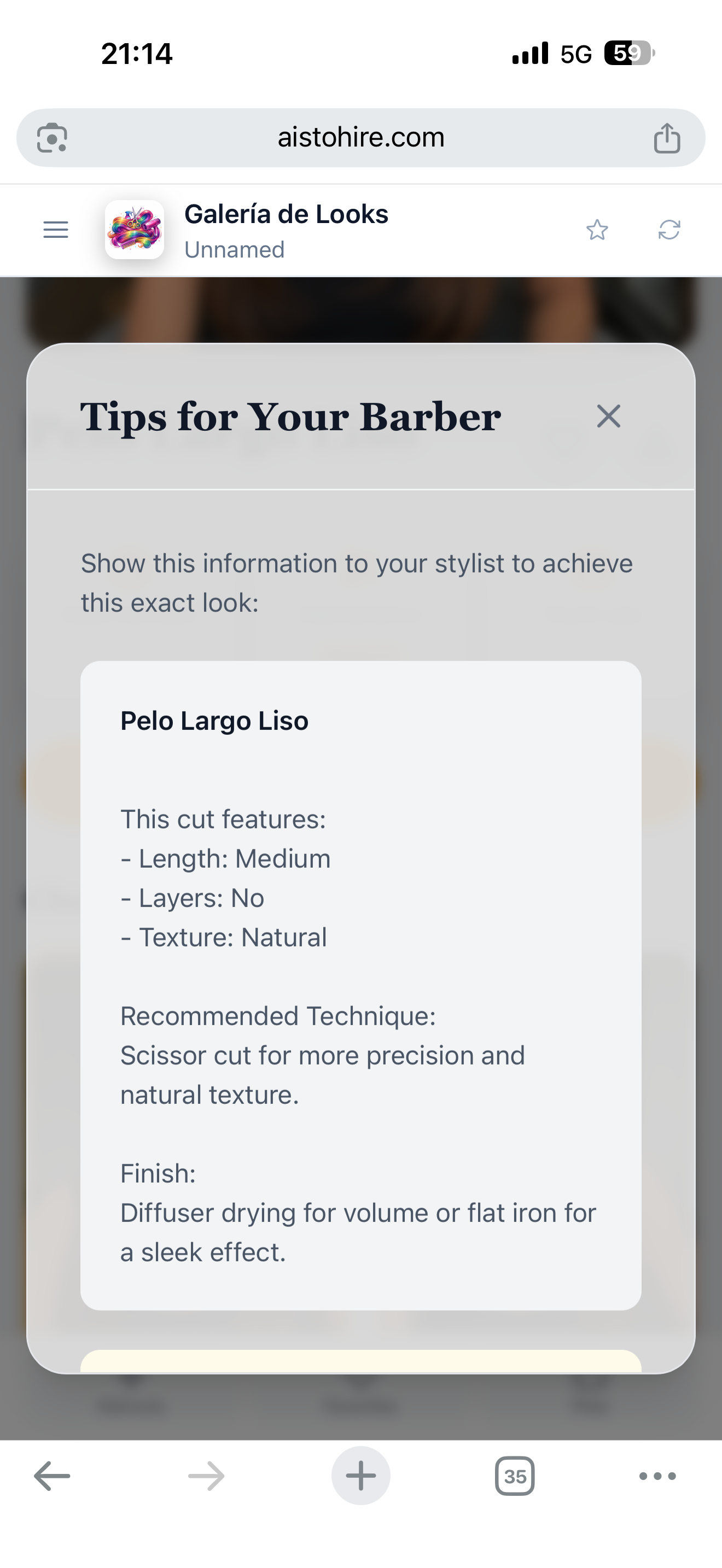This screenshot has width=722, height=1568.
Task: Tap the yellow card below the tips
Action: click(361, 1362)
